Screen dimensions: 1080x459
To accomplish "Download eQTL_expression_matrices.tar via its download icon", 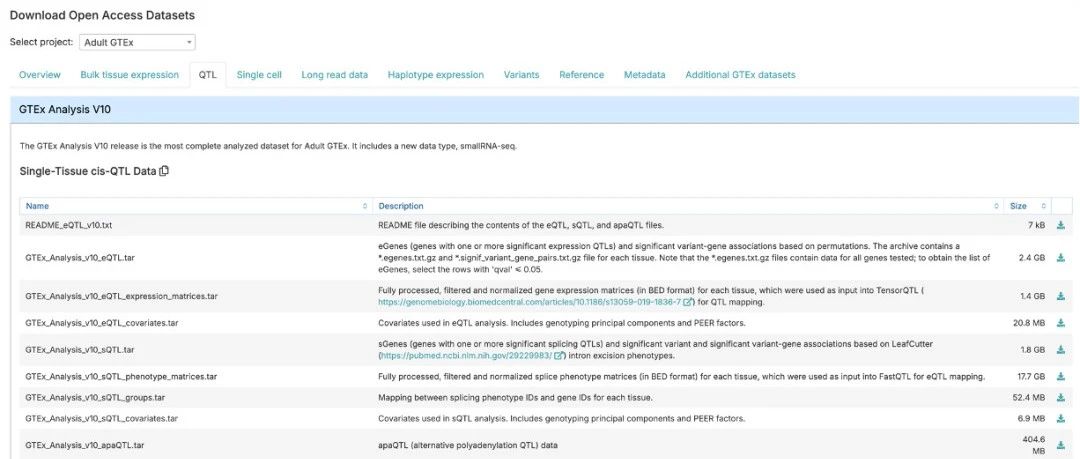I will pos(1060,296).
